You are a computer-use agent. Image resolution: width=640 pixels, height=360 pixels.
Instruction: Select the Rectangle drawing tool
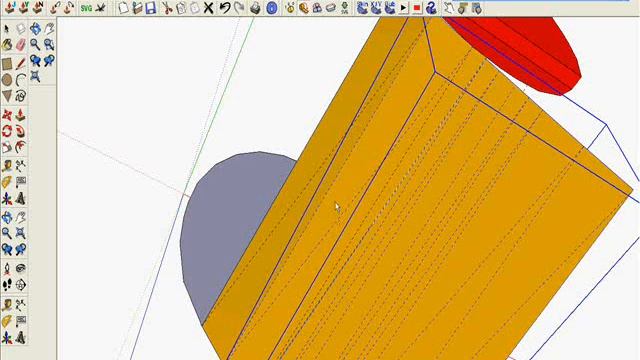7,64
